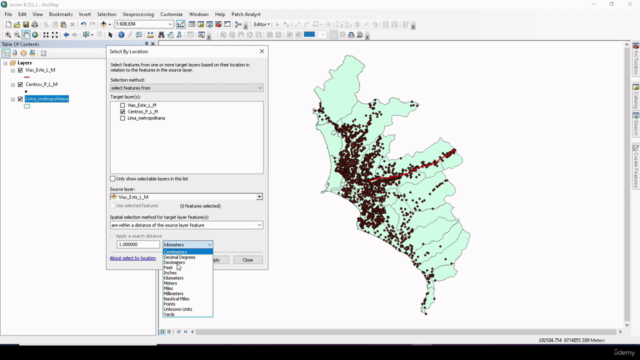Open Table Of Contents options icon
Image resolution: width=640 pixels, height=360 pixels.
click(x=43, y=53)
